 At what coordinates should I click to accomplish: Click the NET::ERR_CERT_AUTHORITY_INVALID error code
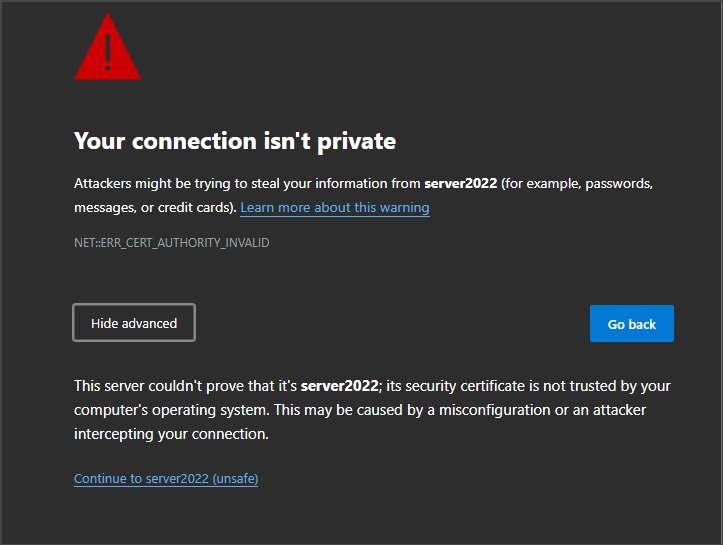172,243
